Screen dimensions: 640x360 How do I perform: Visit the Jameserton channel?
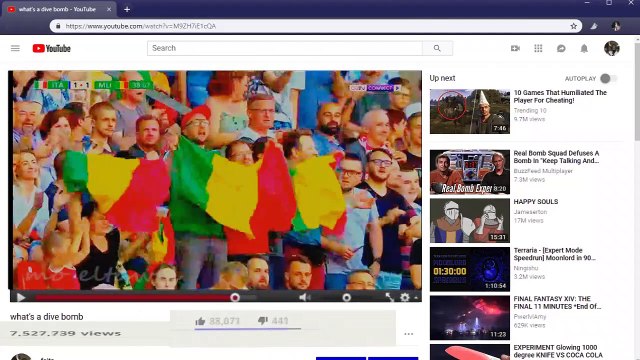click(530, 212)
